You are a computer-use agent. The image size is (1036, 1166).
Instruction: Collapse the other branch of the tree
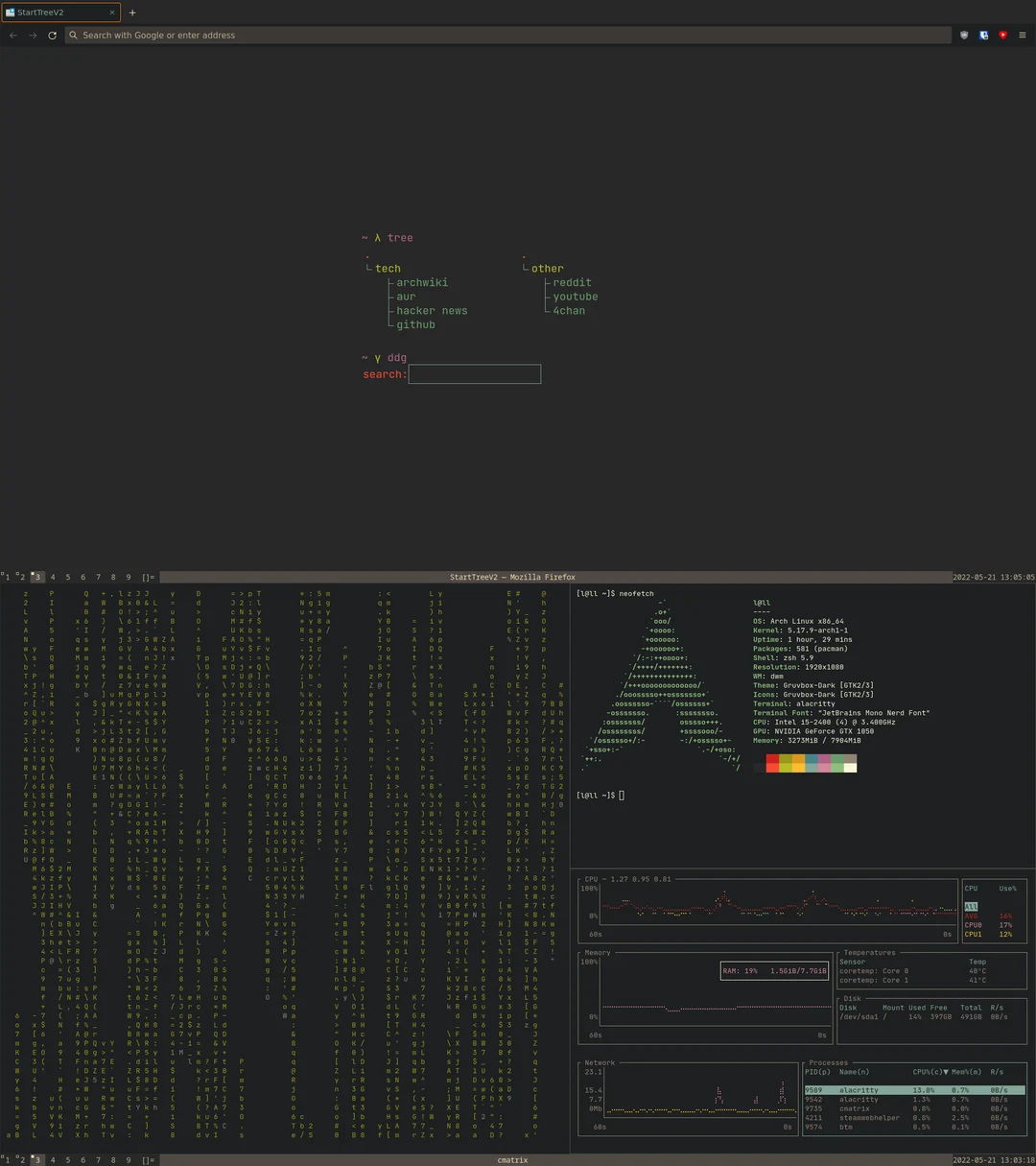[547, 268]
